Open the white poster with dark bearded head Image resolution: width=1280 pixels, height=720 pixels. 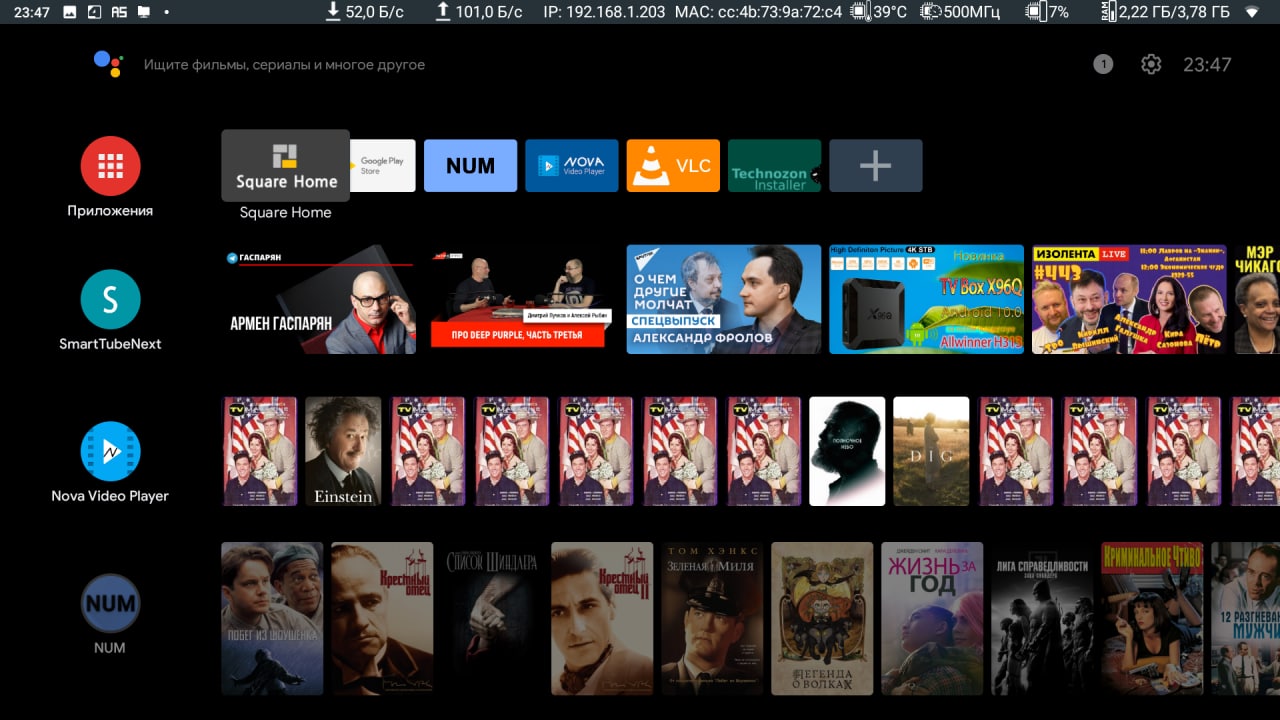pos(847,451)
